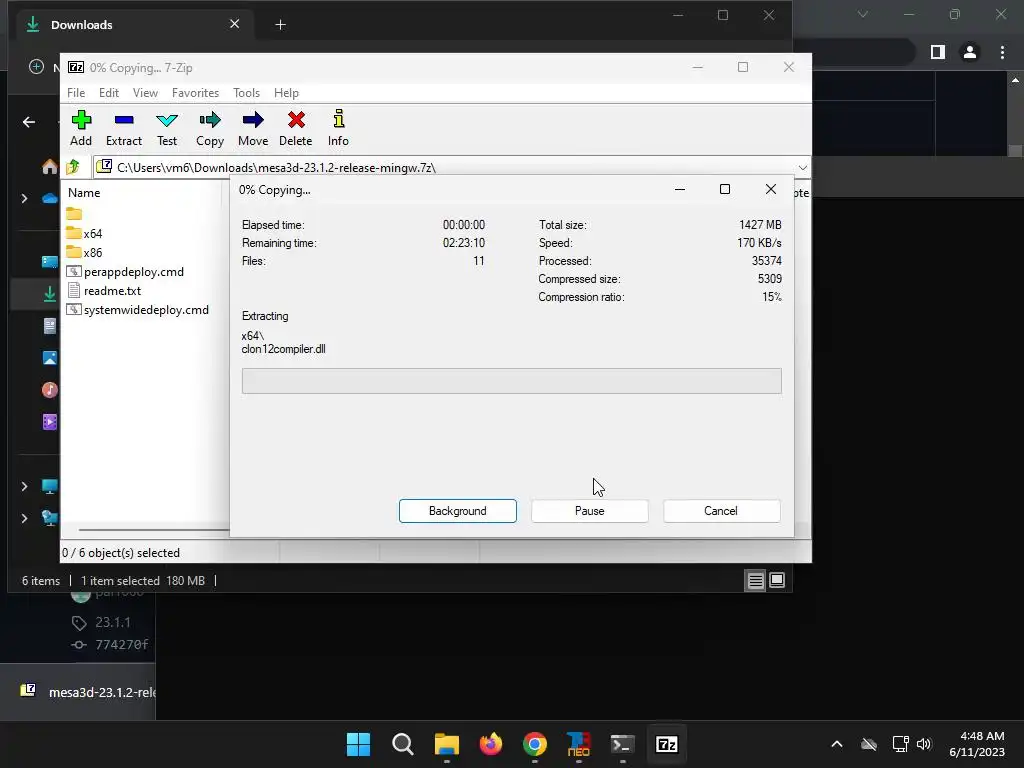Open Pictures from Explorer sidebar
This screenshot has width=1024, height=768.
(50, 358)
